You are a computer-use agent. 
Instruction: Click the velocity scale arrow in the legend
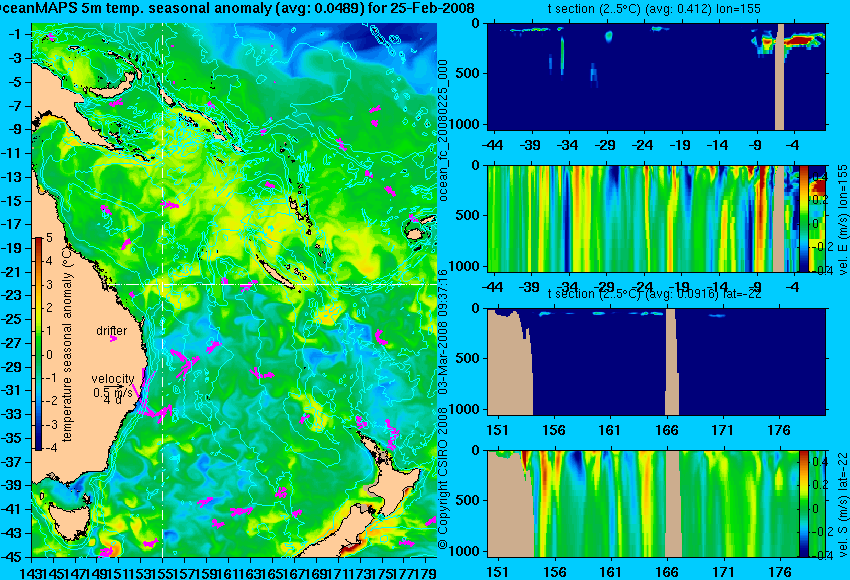113,386
